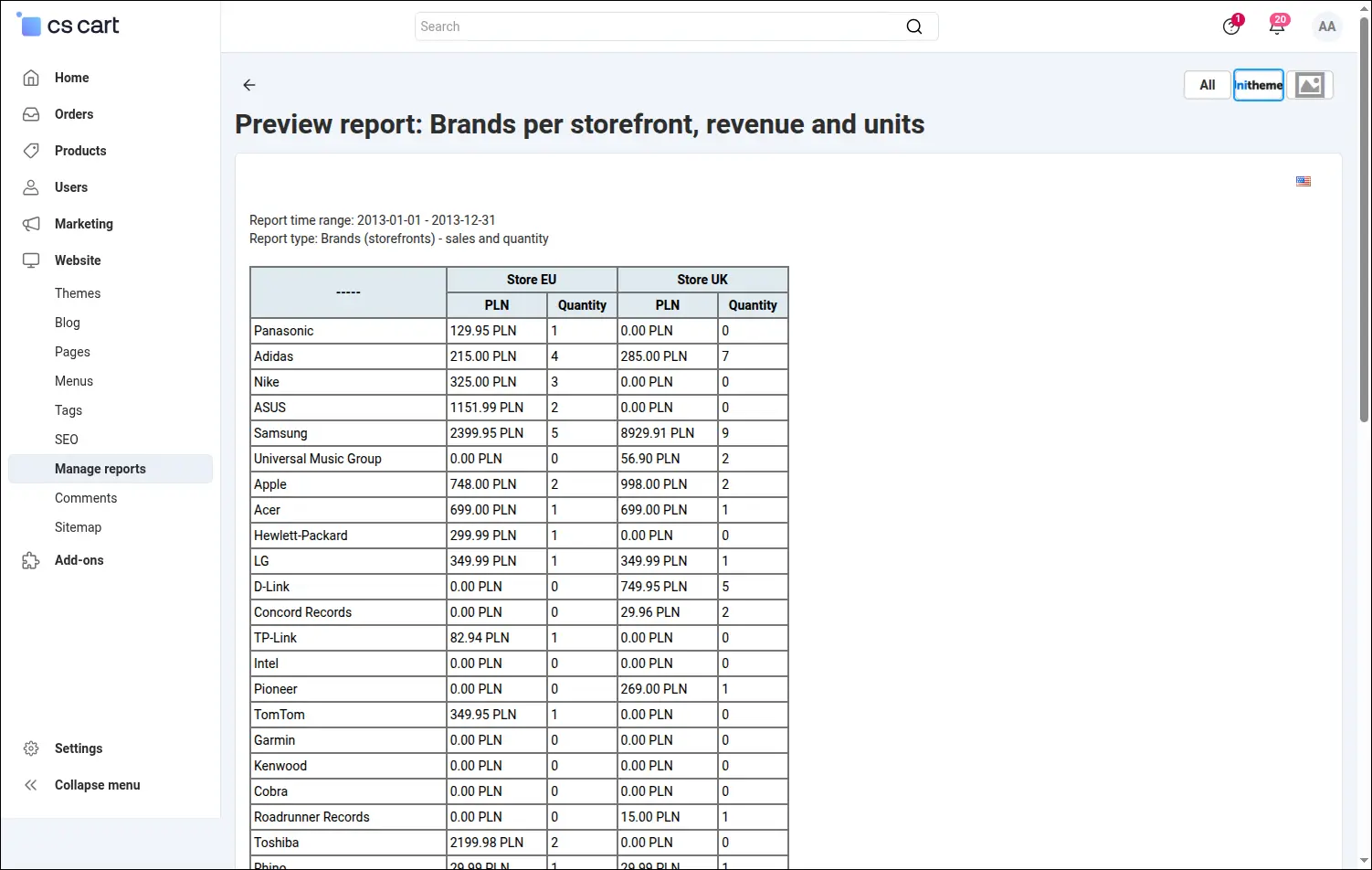This screenshot has height=870, width=1372.
Task: Open the Comments submenu link
Action: [86, 498]
